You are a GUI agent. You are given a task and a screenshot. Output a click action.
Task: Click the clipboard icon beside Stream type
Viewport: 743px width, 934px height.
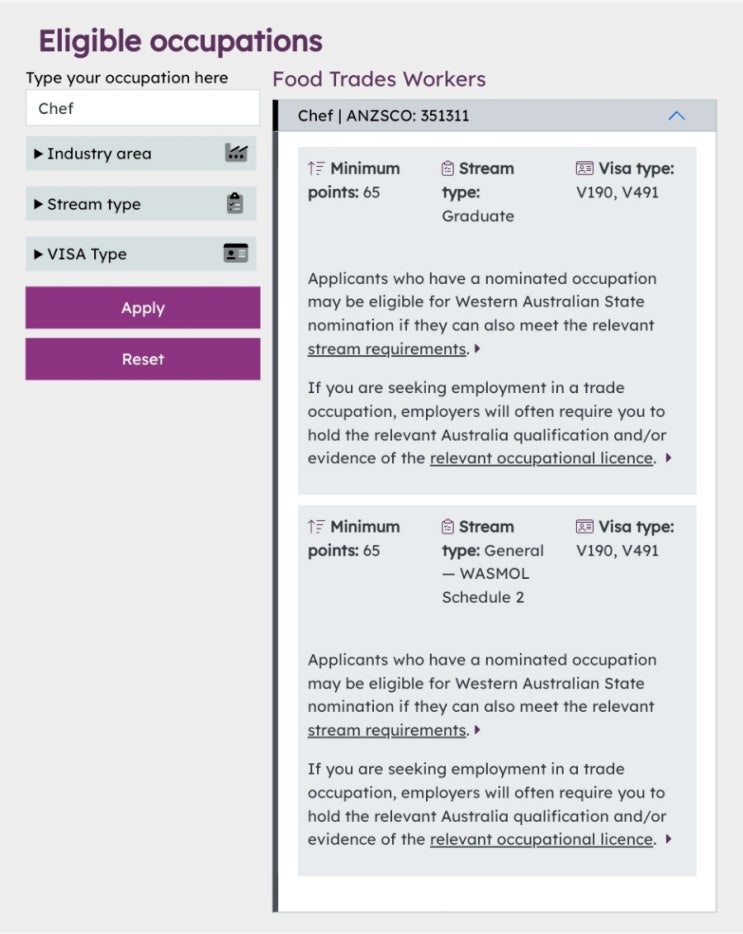coord(235,203)
